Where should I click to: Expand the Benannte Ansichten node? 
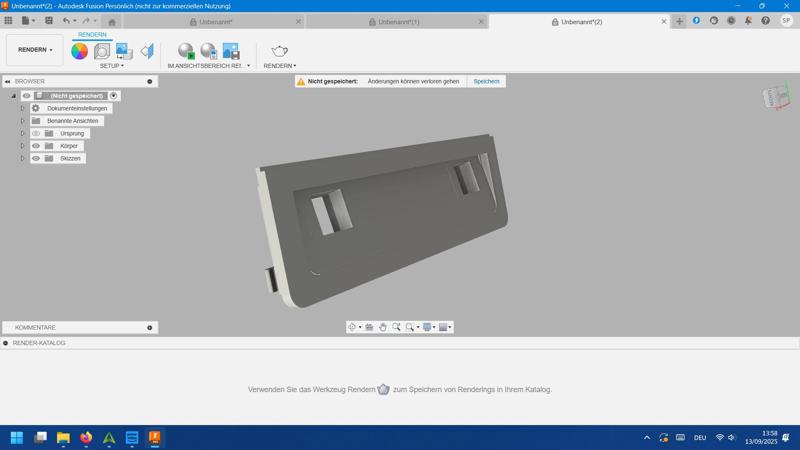point(22,121)
